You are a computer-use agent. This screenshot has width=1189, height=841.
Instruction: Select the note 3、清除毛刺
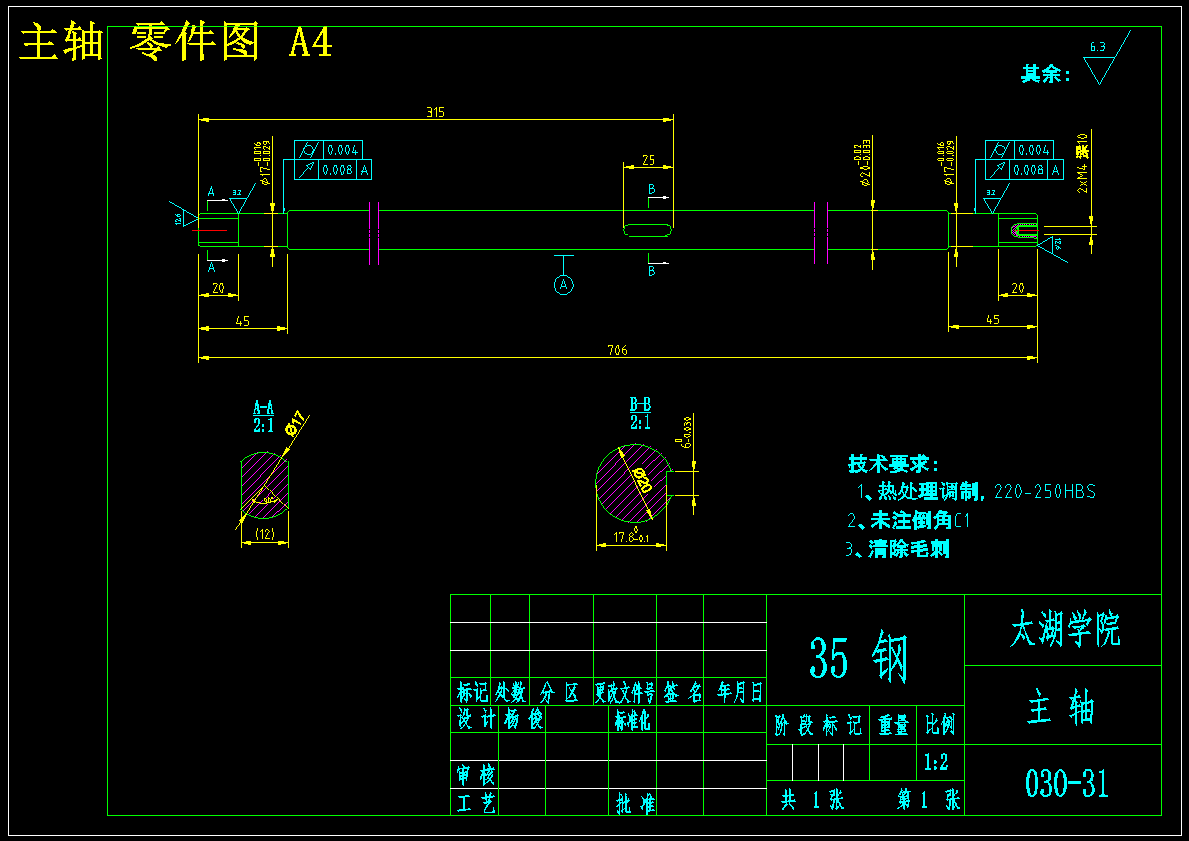click(x=897, y=548)
